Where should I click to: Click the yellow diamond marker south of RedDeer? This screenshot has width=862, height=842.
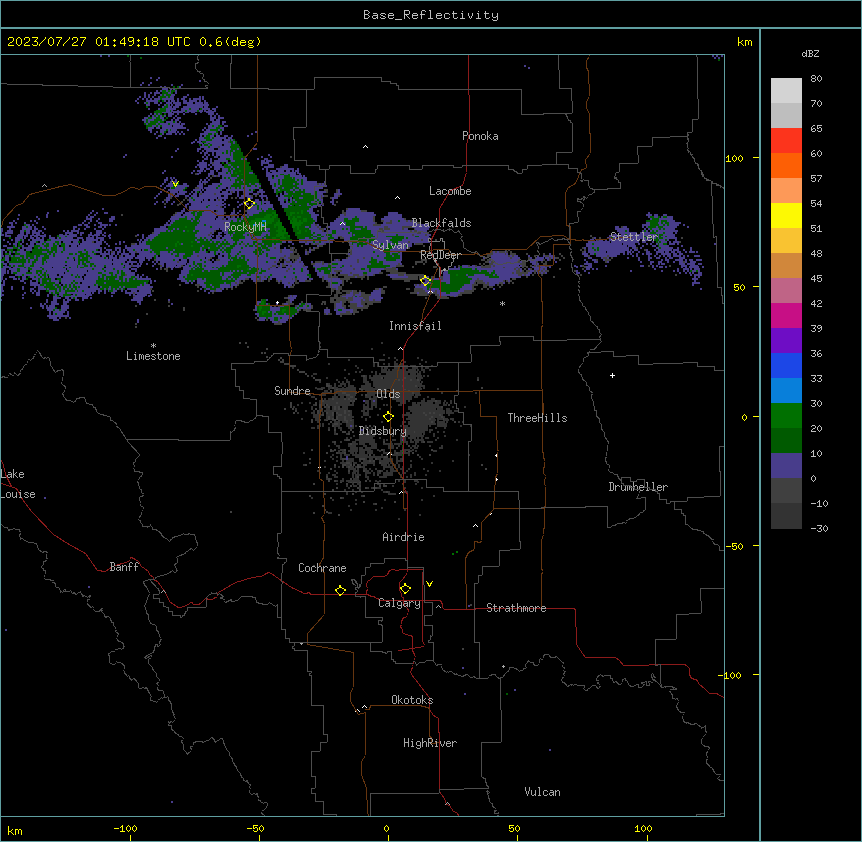coord(426,281)
